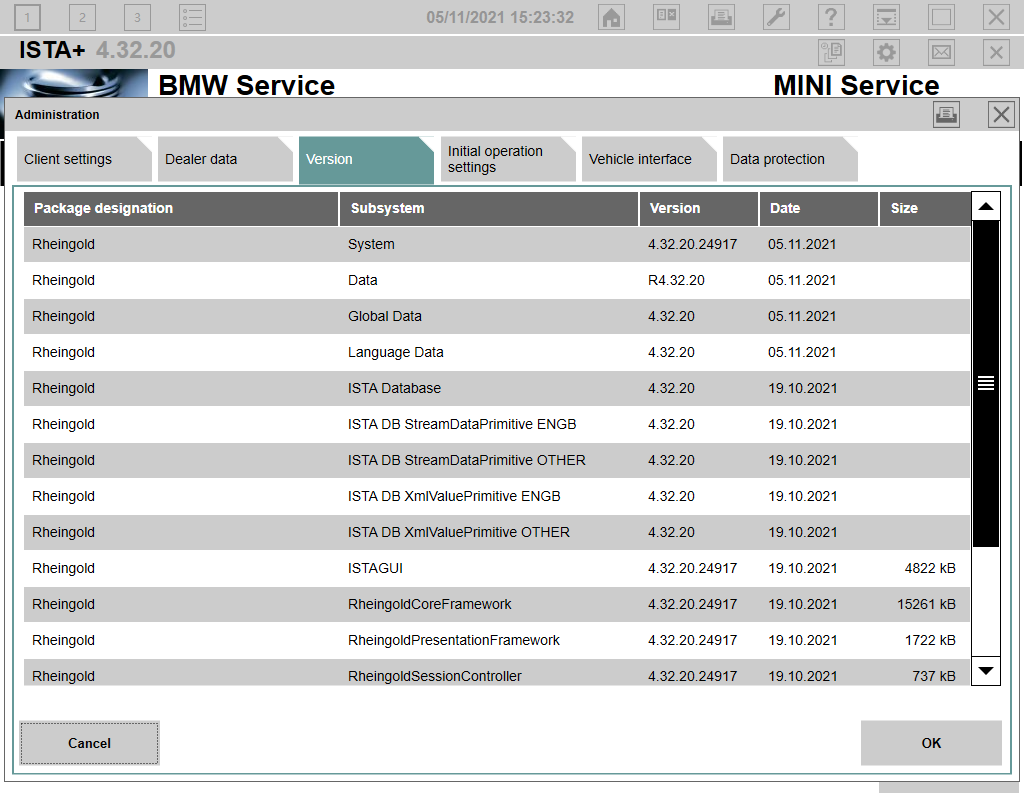This screenshot has width=1024, height=800.
Task: Click the 4822 kB size value
Action: pos(930,568)
